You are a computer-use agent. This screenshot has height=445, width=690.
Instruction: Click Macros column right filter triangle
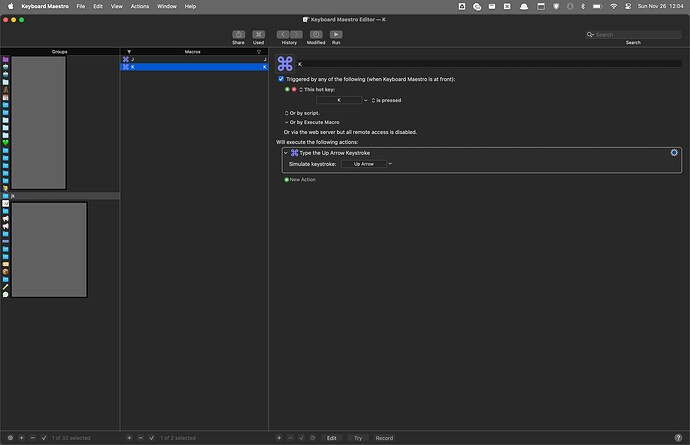click(259, 51)
